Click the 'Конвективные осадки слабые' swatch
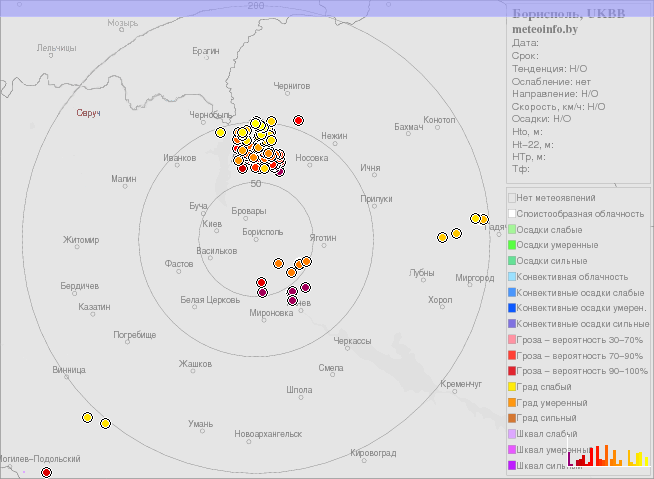Viewport: 654px width, 479px height. [512, 292]
